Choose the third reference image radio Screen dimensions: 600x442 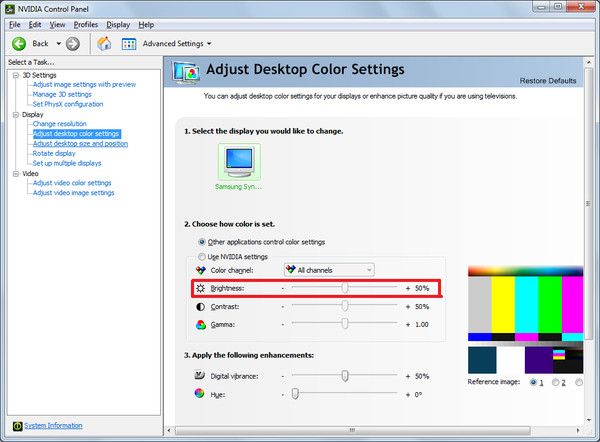(x=579, y=382)
